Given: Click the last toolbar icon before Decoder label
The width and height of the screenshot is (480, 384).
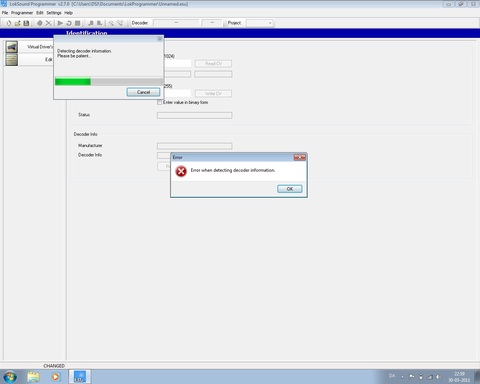Looking at the screenshot, I should (x=120, y=23).
